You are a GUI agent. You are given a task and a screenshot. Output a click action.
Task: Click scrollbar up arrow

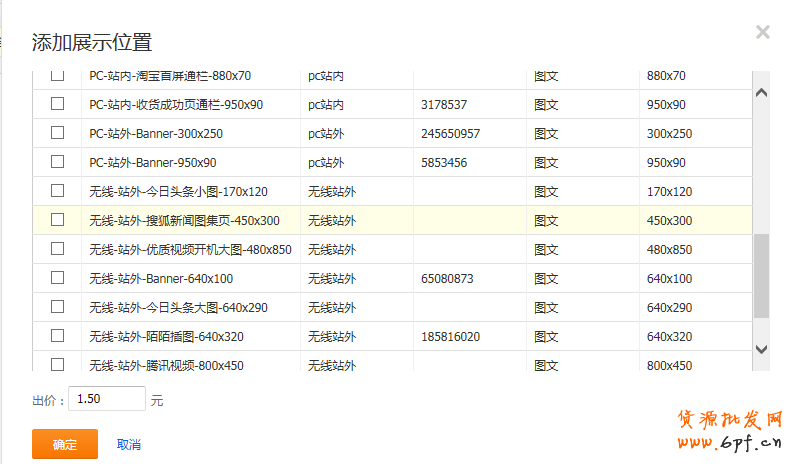761,93
